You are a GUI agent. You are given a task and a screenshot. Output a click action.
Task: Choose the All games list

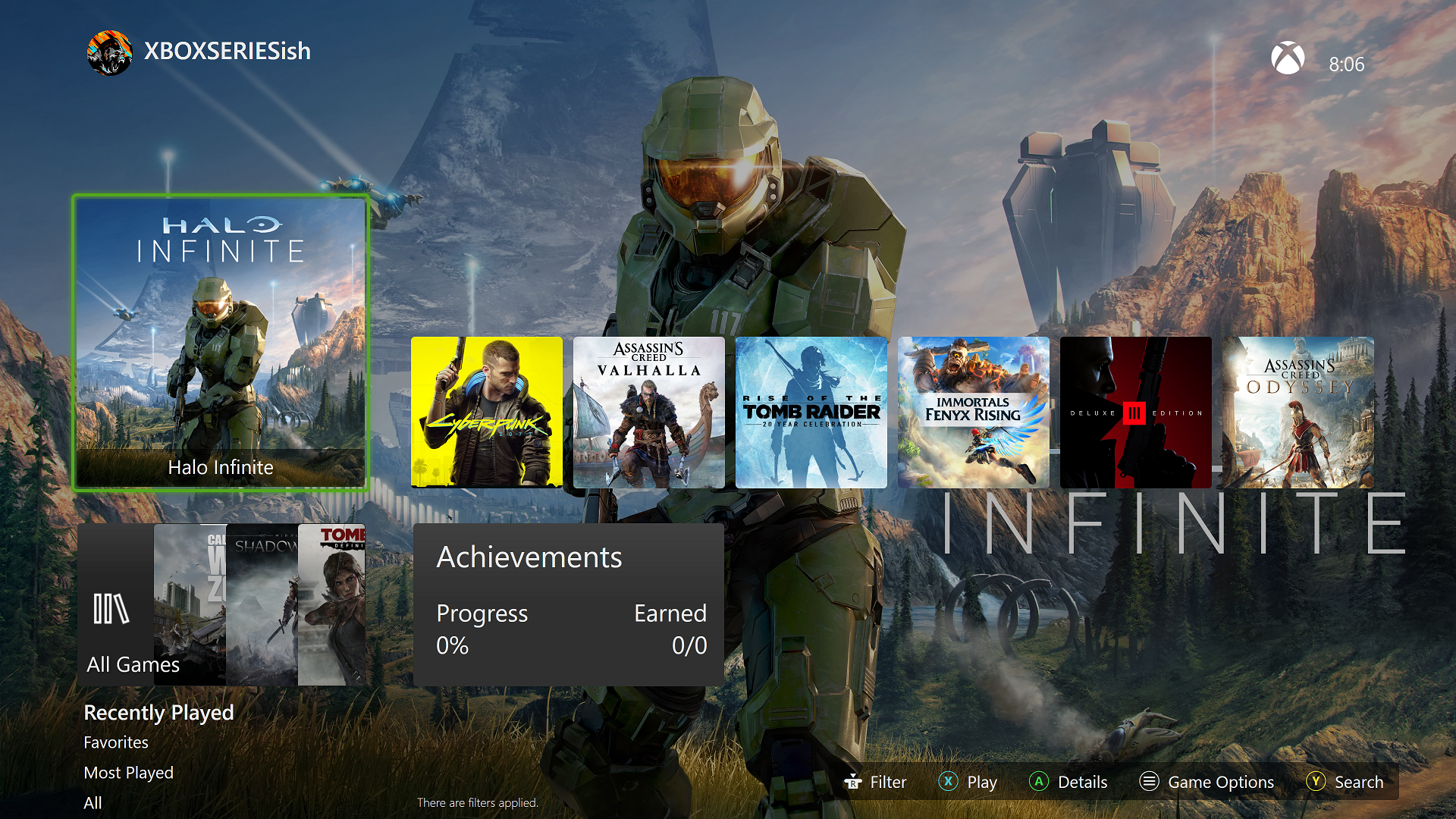point(93,803)
